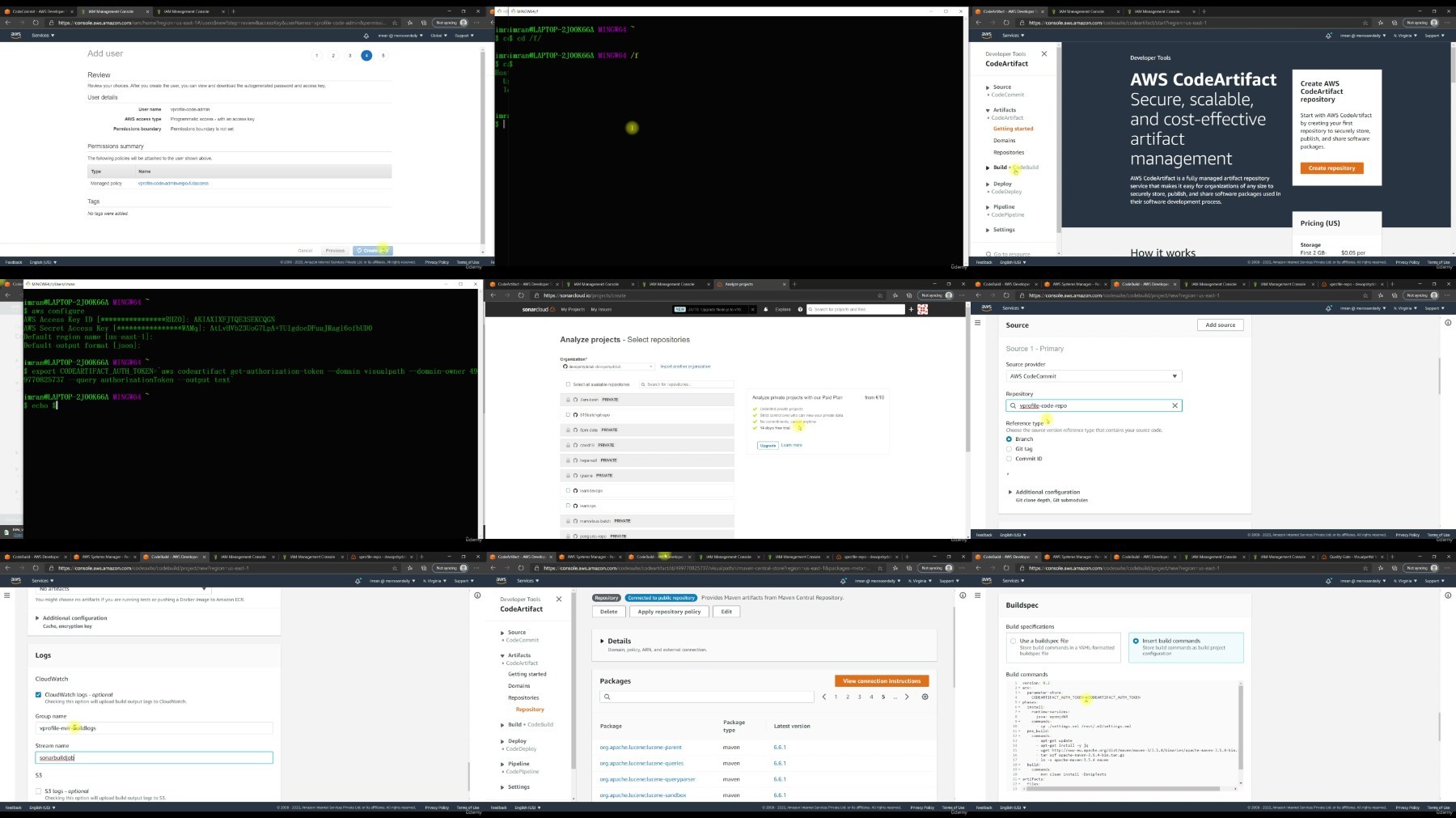
Task: Tick 'Select all available repositories' in SonarCloud
Action: [568, 384]
